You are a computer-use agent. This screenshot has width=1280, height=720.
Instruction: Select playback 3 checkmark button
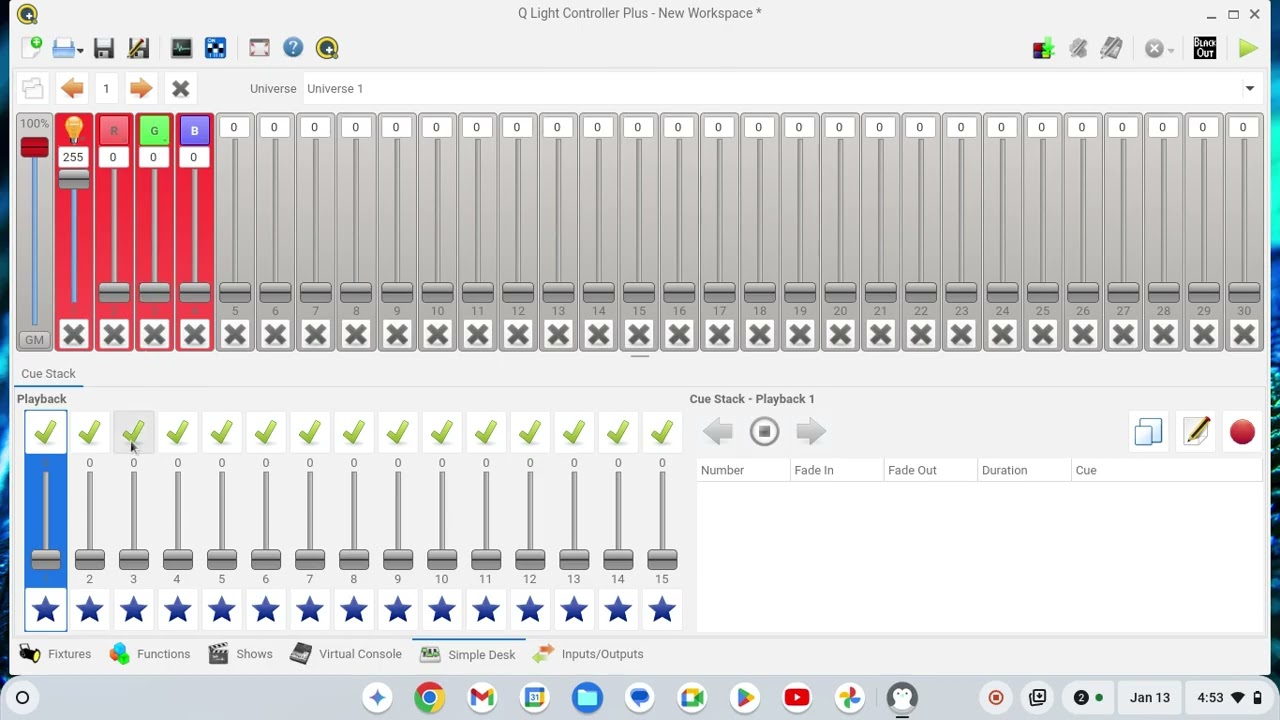tap(133, 432)
